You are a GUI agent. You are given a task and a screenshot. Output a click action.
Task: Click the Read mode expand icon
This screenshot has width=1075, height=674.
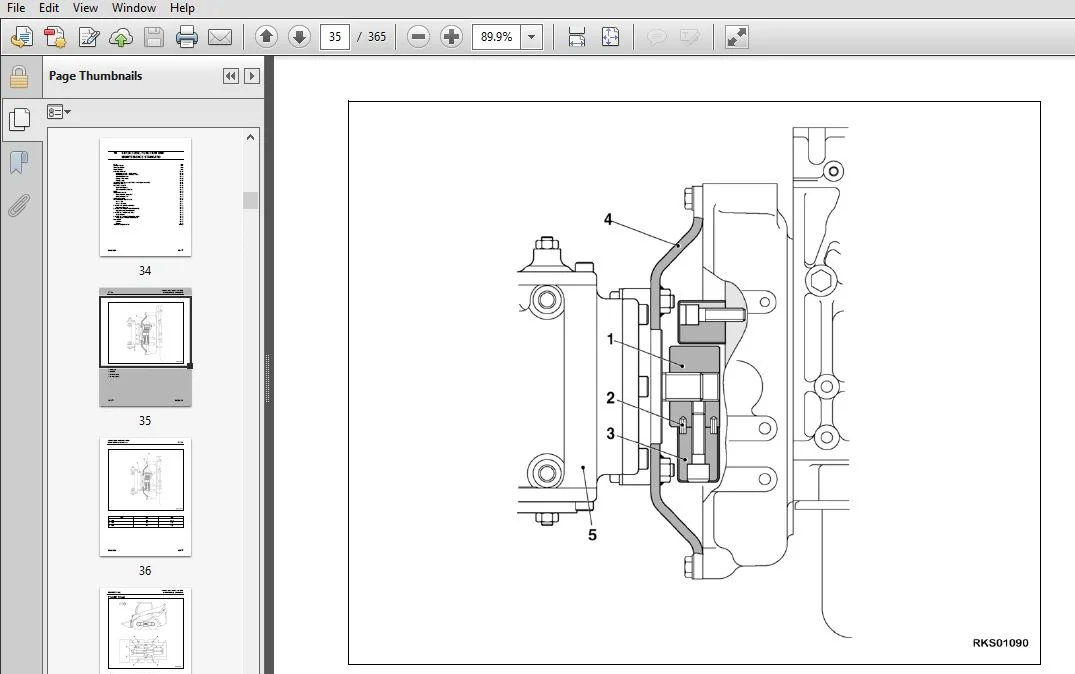[736, 37]
